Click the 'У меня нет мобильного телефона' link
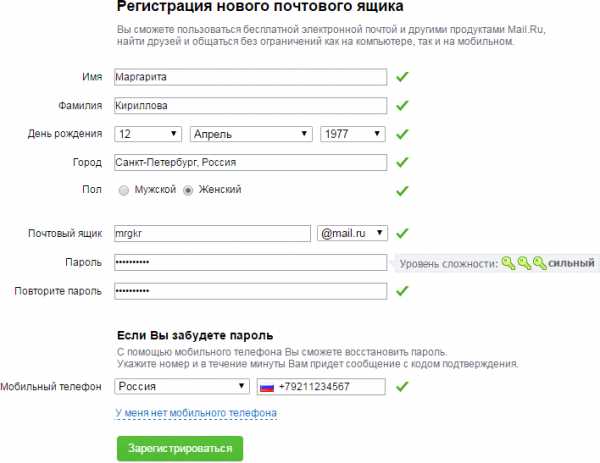 click(196, 413)
